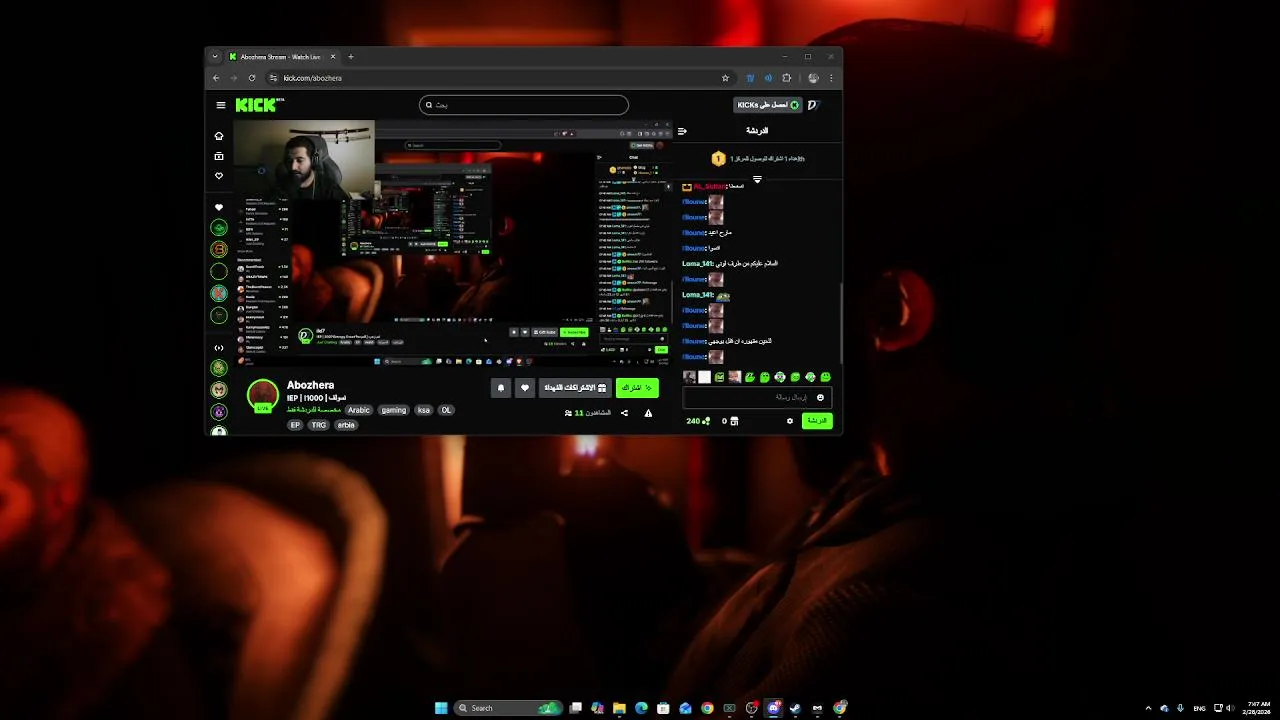Open Following heart-outline icon in sidebar
This screenshot has height=720, width=1280.
point(219,176)
